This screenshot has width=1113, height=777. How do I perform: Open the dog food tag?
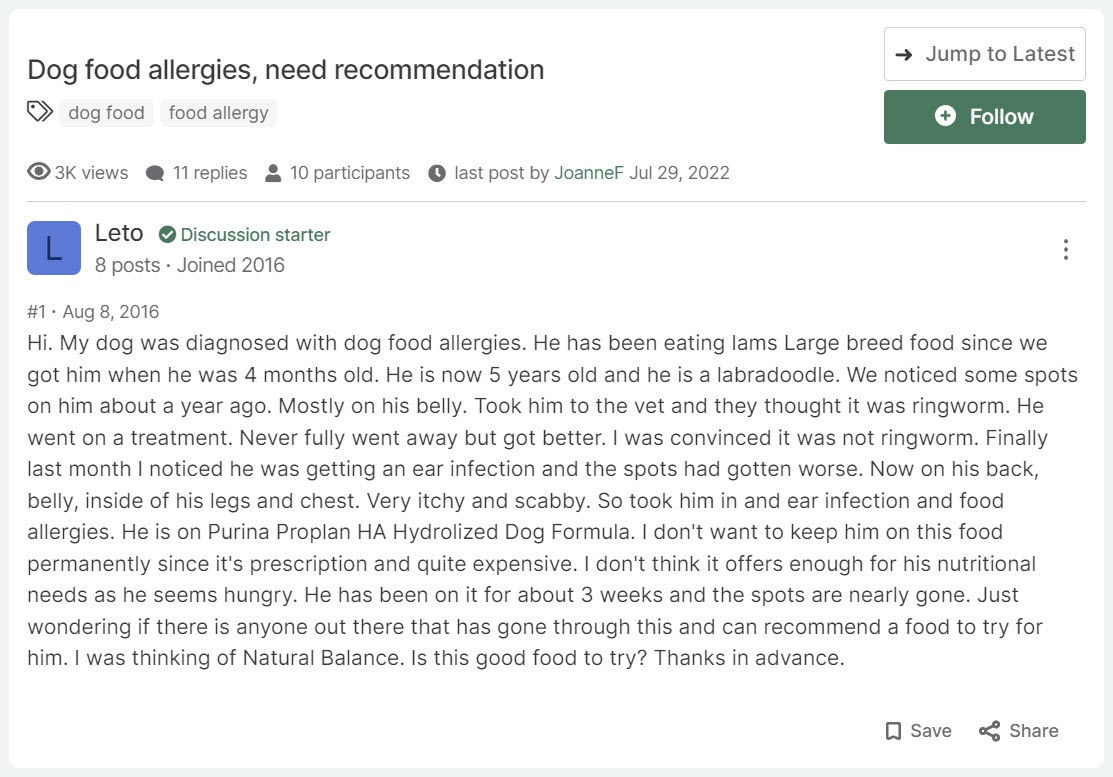(106, 113)
